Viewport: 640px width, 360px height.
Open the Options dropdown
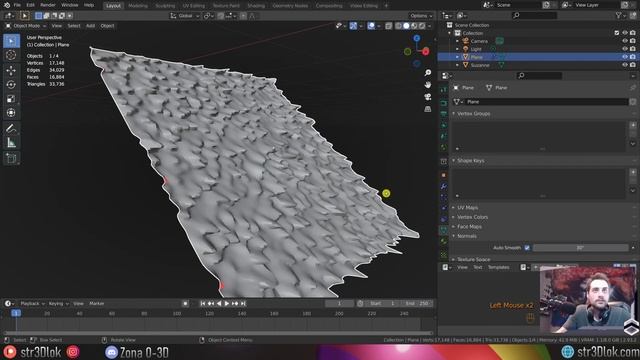[421, 16]
